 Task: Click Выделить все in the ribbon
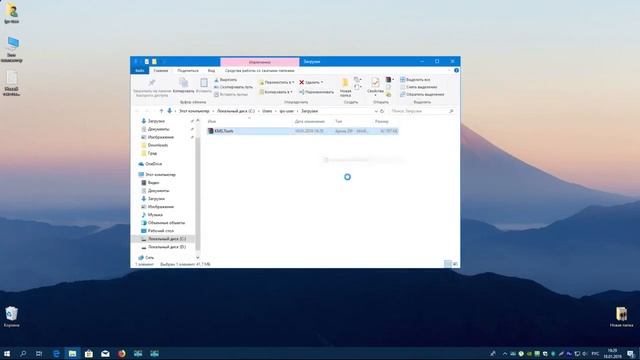(415, 80)
